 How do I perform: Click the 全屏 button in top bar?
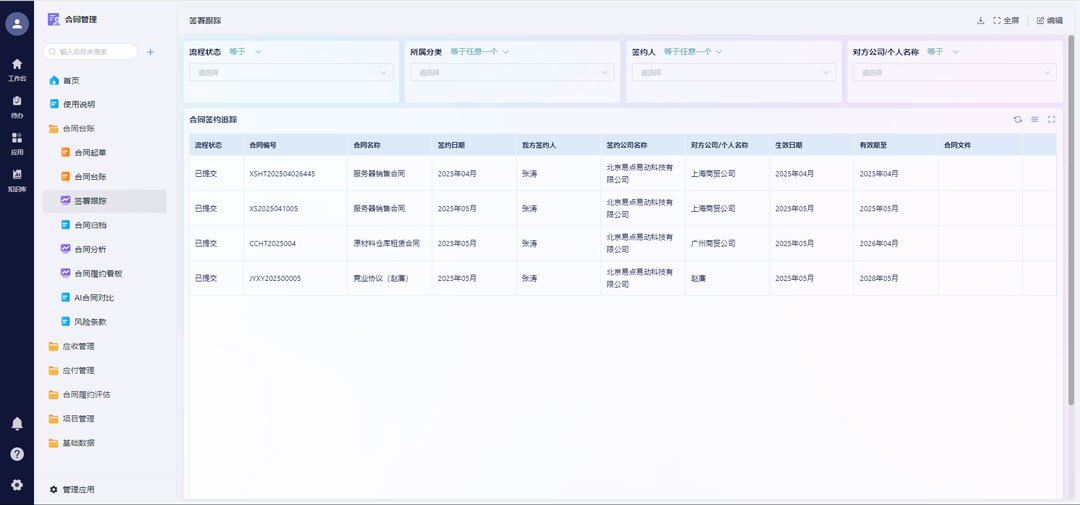click(1006, 20)
